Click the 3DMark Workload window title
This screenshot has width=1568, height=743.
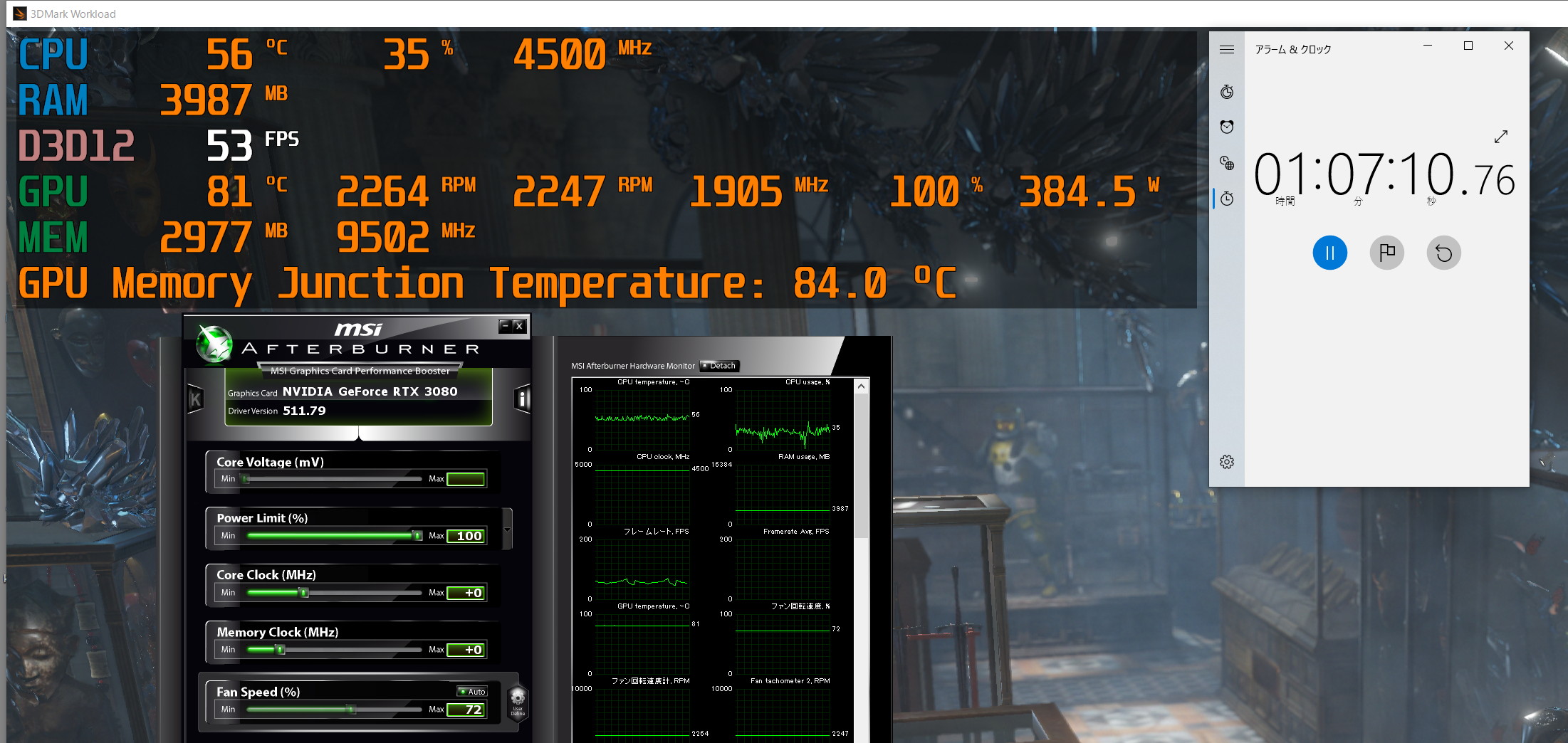(x=73, y=14)
